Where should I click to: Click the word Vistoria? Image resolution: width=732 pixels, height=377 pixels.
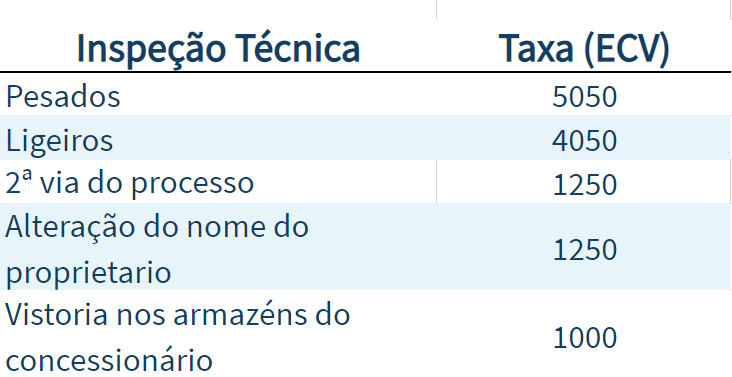click(x=56, y=314)
